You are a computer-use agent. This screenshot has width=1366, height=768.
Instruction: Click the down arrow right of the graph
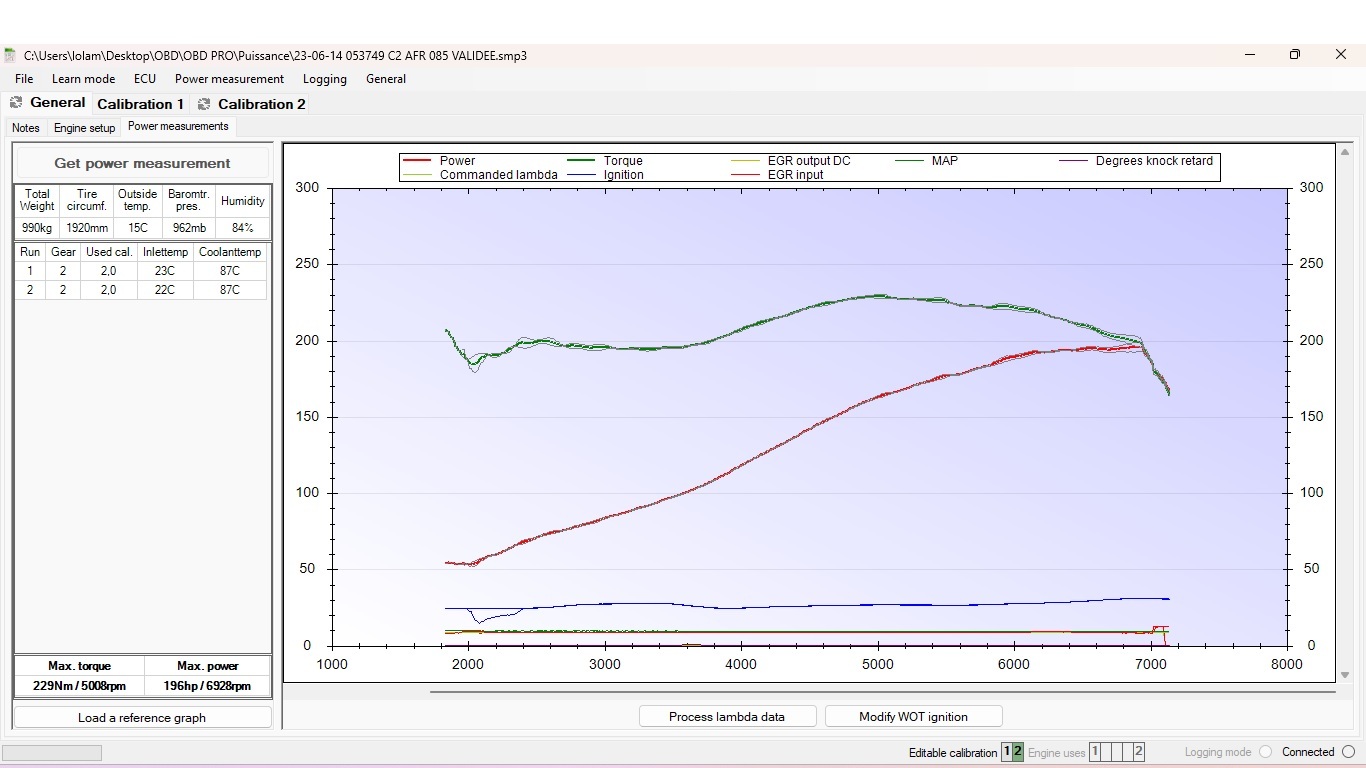(1345, 675)
